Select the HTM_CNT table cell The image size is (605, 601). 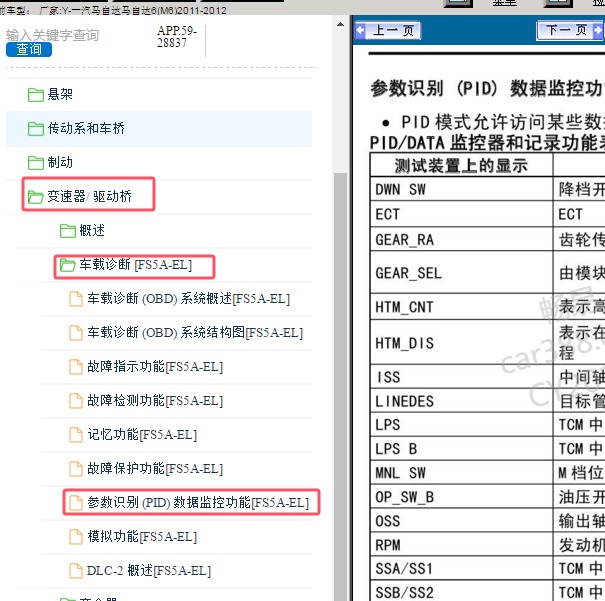pyautogui.click(x=461, y=307)
